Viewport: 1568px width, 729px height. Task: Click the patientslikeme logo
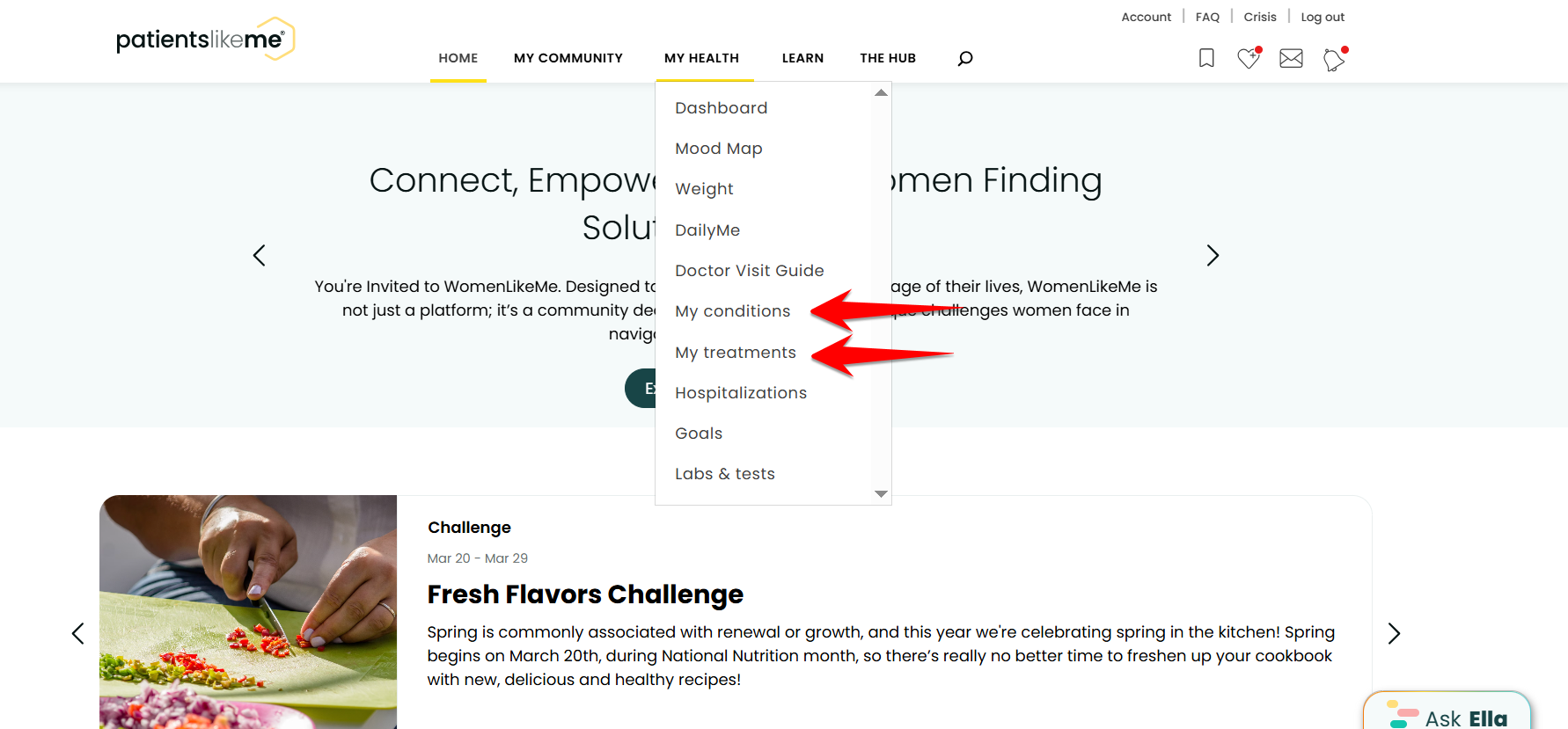[x=205, y=39]
